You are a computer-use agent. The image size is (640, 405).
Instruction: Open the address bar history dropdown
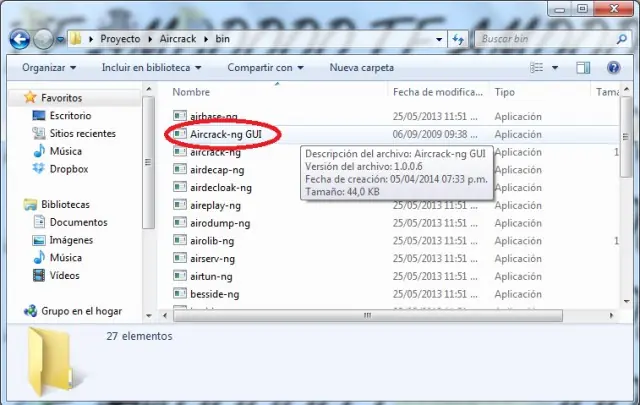(x=439, y=40)
